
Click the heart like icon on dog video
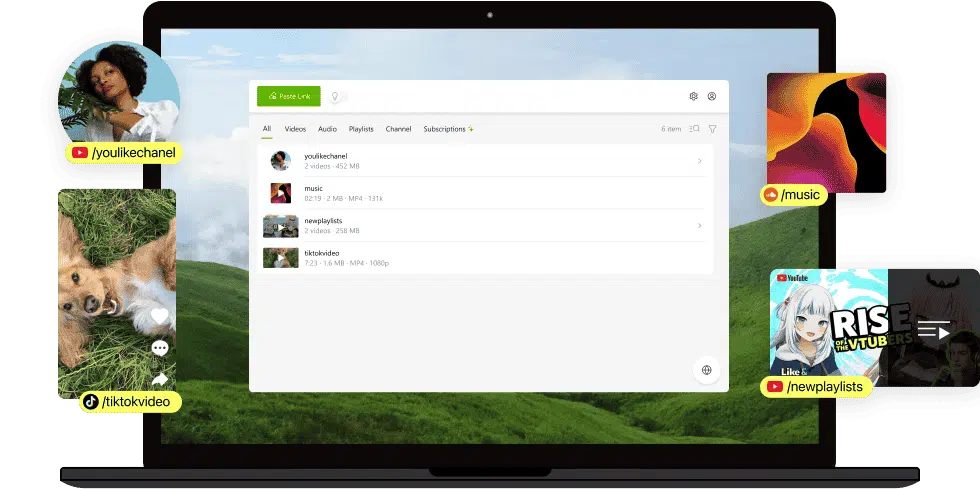(x=160, y=316)
